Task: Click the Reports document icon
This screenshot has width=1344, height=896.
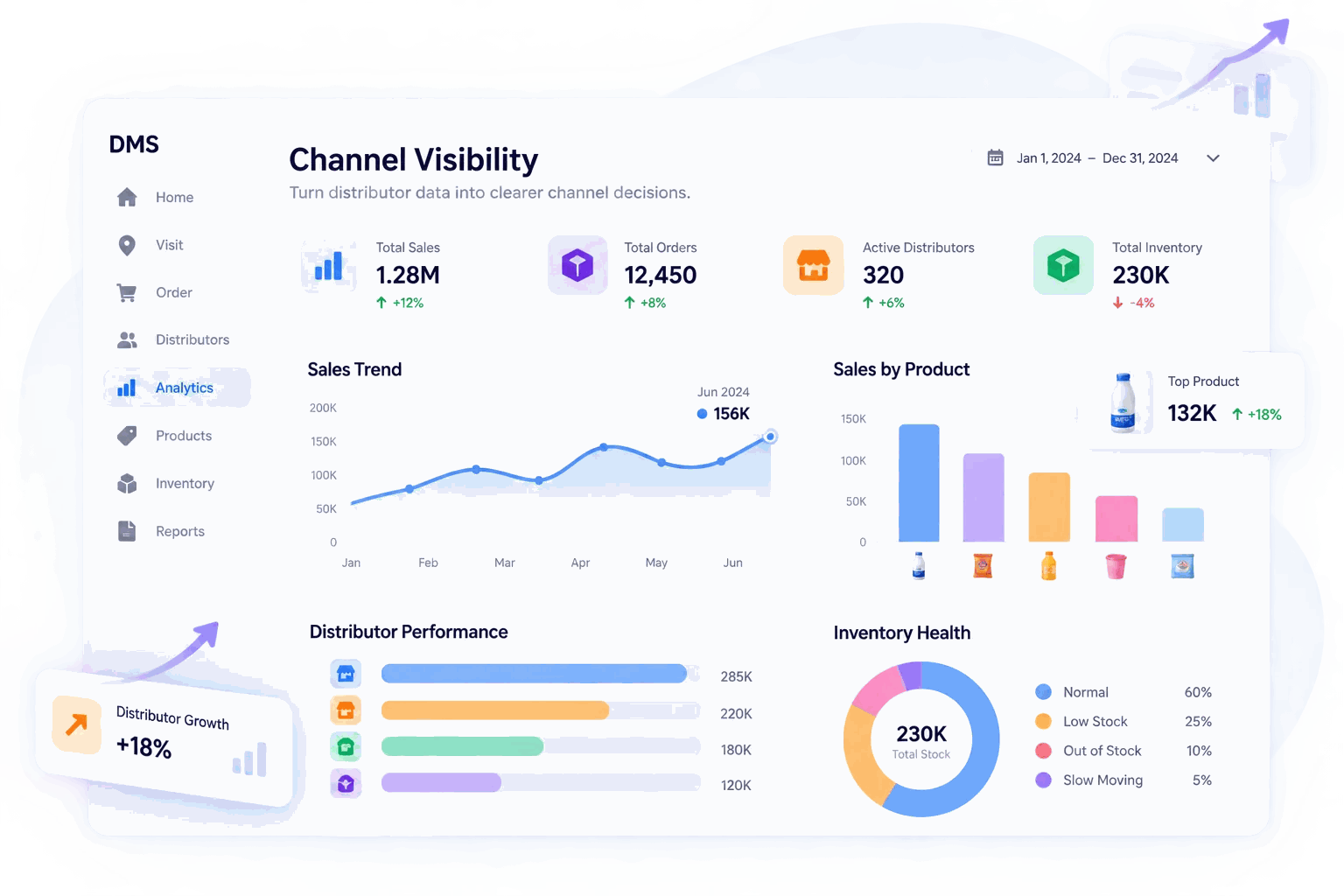Action: [x=127, y=531]
